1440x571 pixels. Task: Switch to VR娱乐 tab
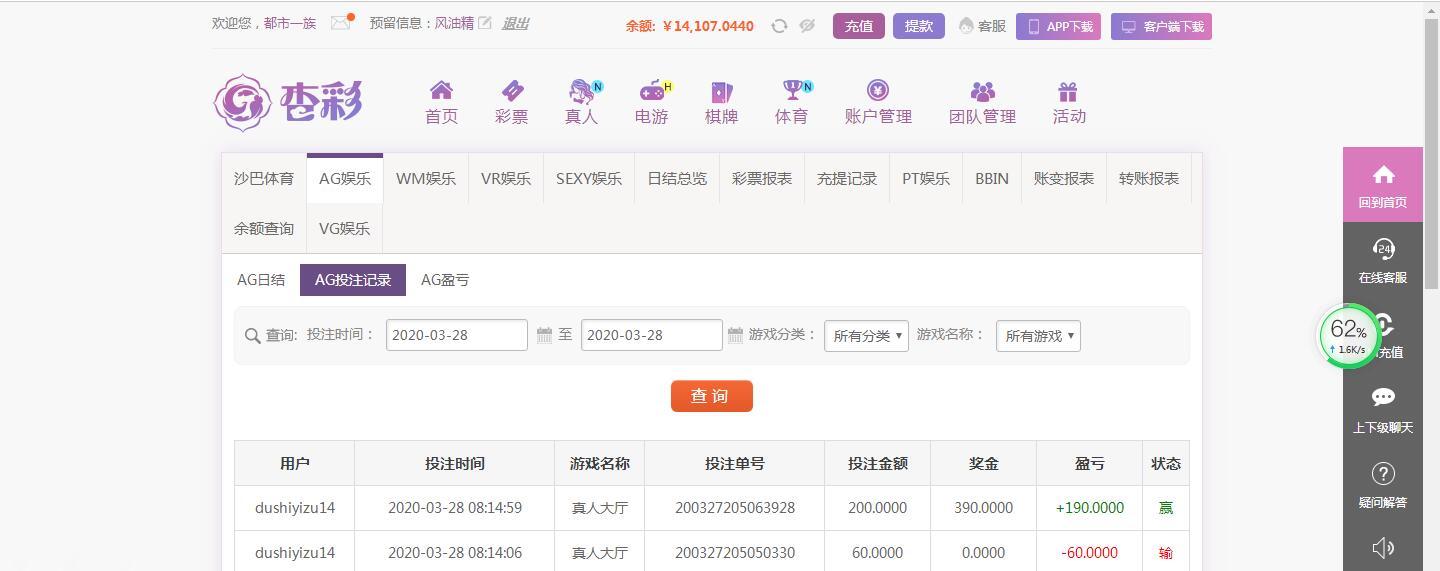tap(506, 178)
